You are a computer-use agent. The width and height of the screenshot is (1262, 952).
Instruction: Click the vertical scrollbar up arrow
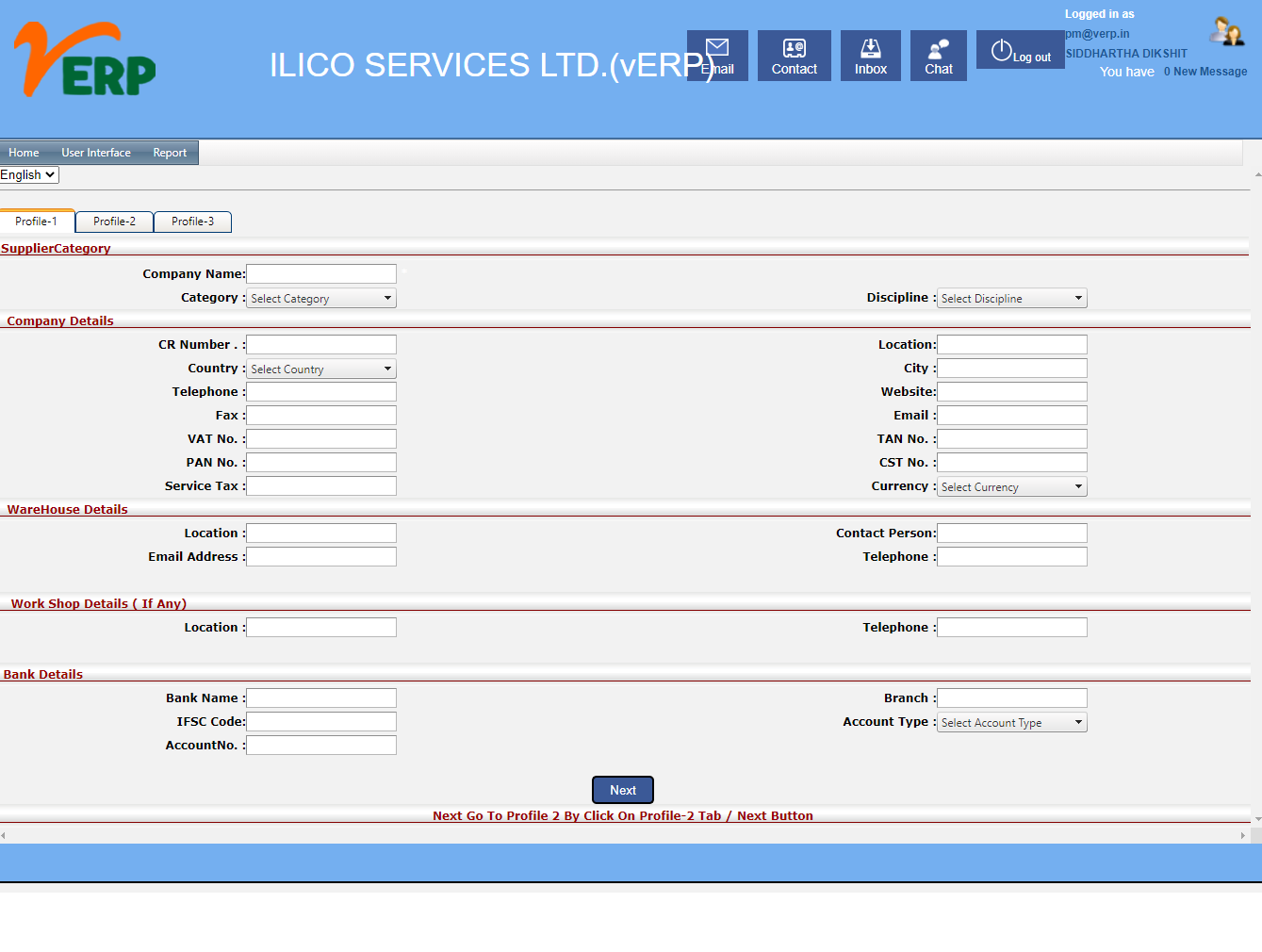coord(1257,174)
